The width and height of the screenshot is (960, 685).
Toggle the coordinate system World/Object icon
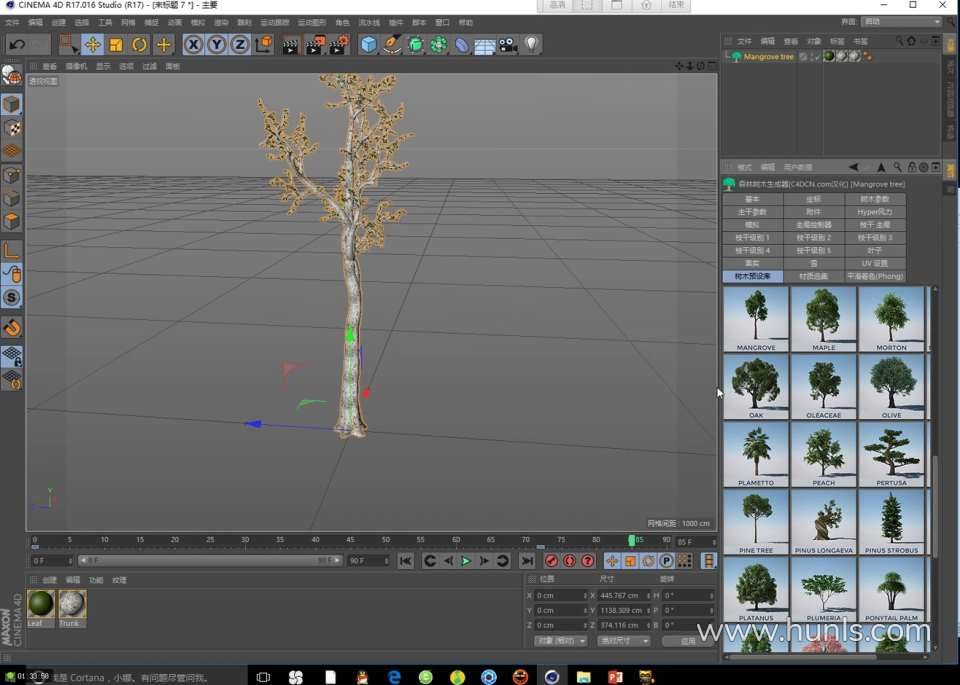click(x=264, y=45)
